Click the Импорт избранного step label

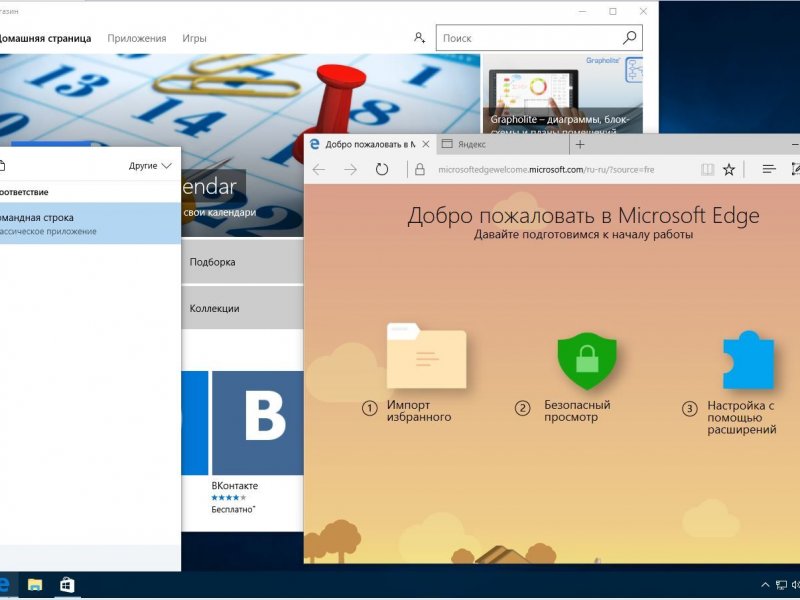(418, 411)
